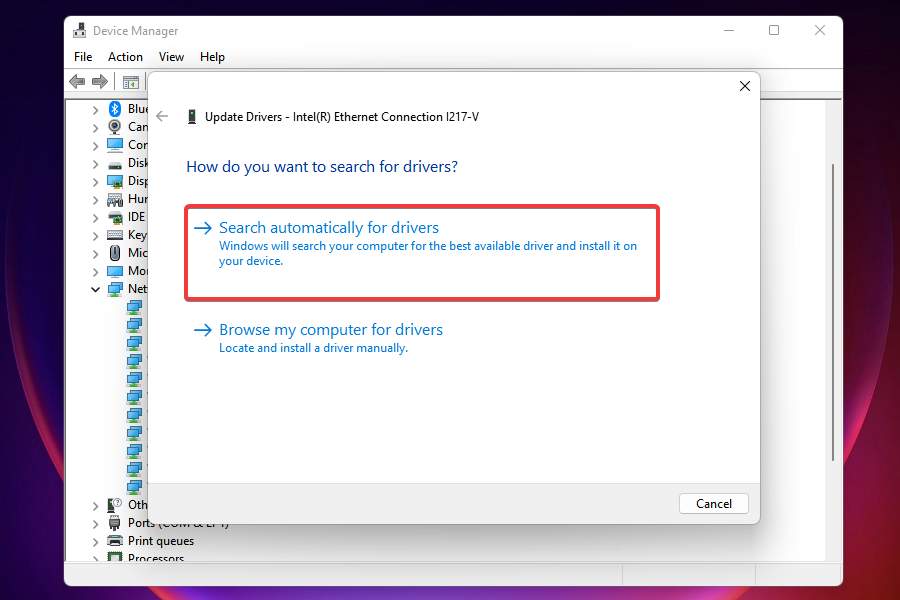900x600 pixels.
Task: Select the Computer monitor icon
Action: pos(115,145)
